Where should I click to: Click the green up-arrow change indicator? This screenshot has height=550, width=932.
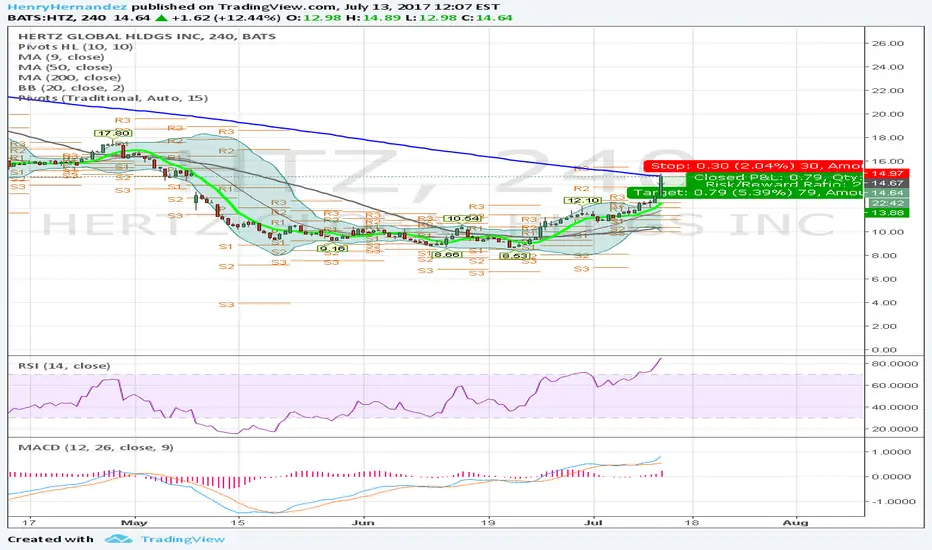click(x=161, y=18)
